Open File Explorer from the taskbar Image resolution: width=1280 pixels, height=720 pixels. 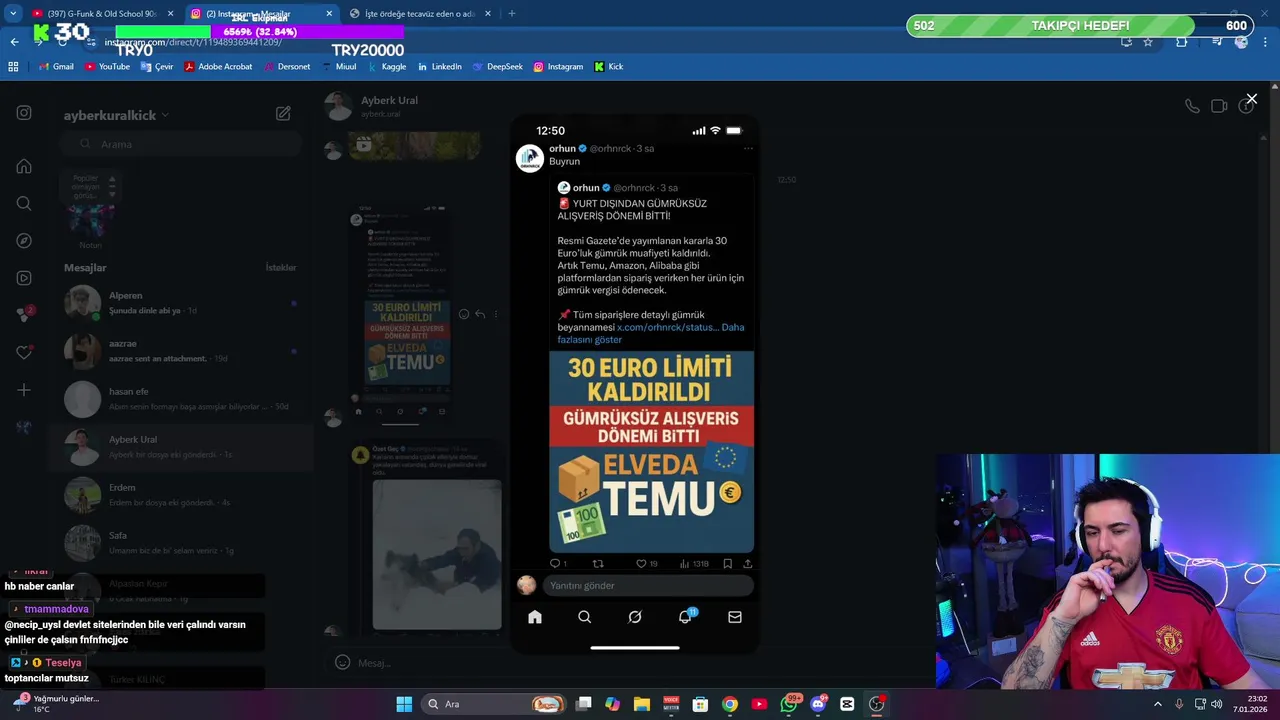[x=642, y=704]
